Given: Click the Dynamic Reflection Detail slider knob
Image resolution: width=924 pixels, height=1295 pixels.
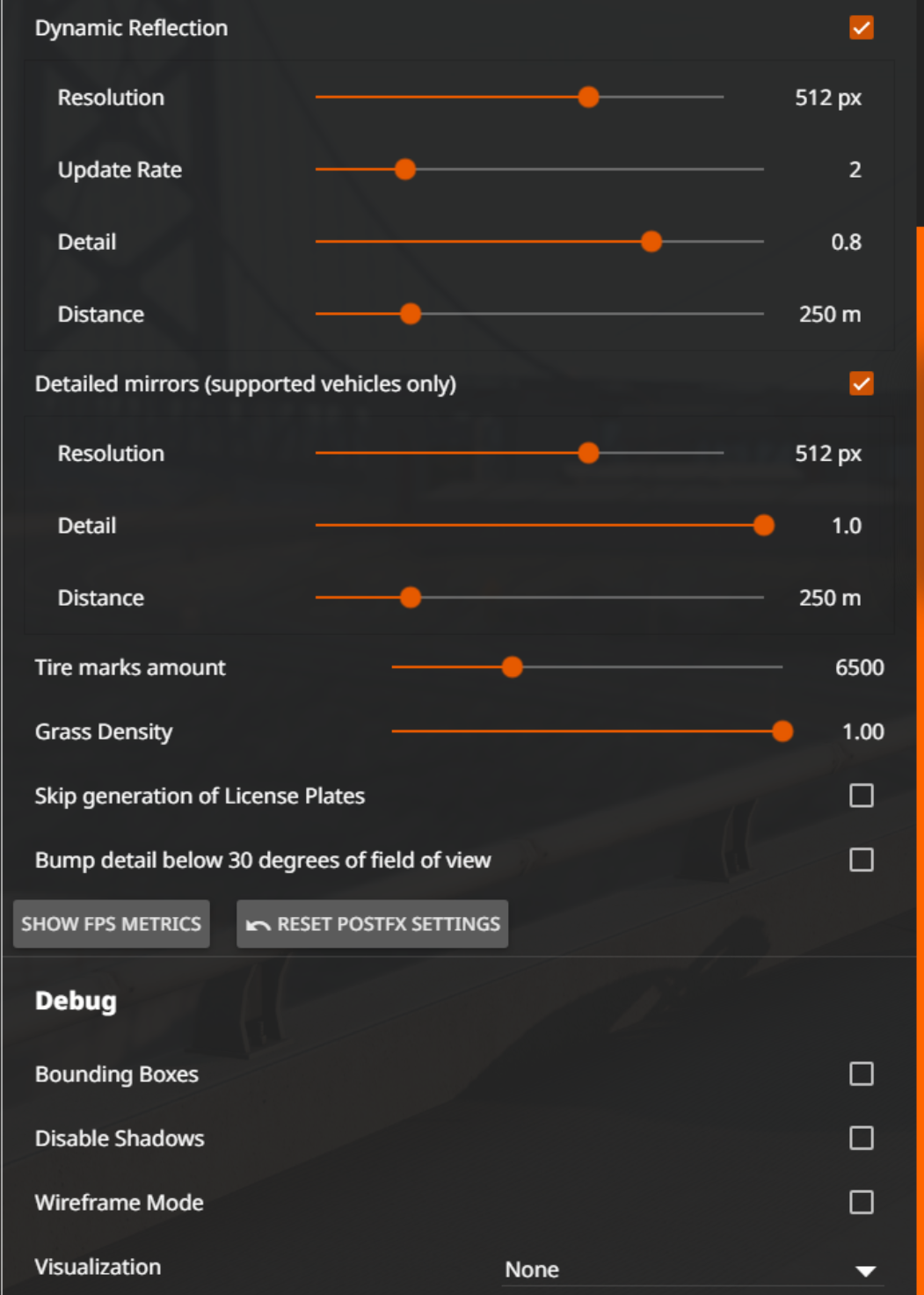Looking at the screenshot, I should tap(651, 241).
